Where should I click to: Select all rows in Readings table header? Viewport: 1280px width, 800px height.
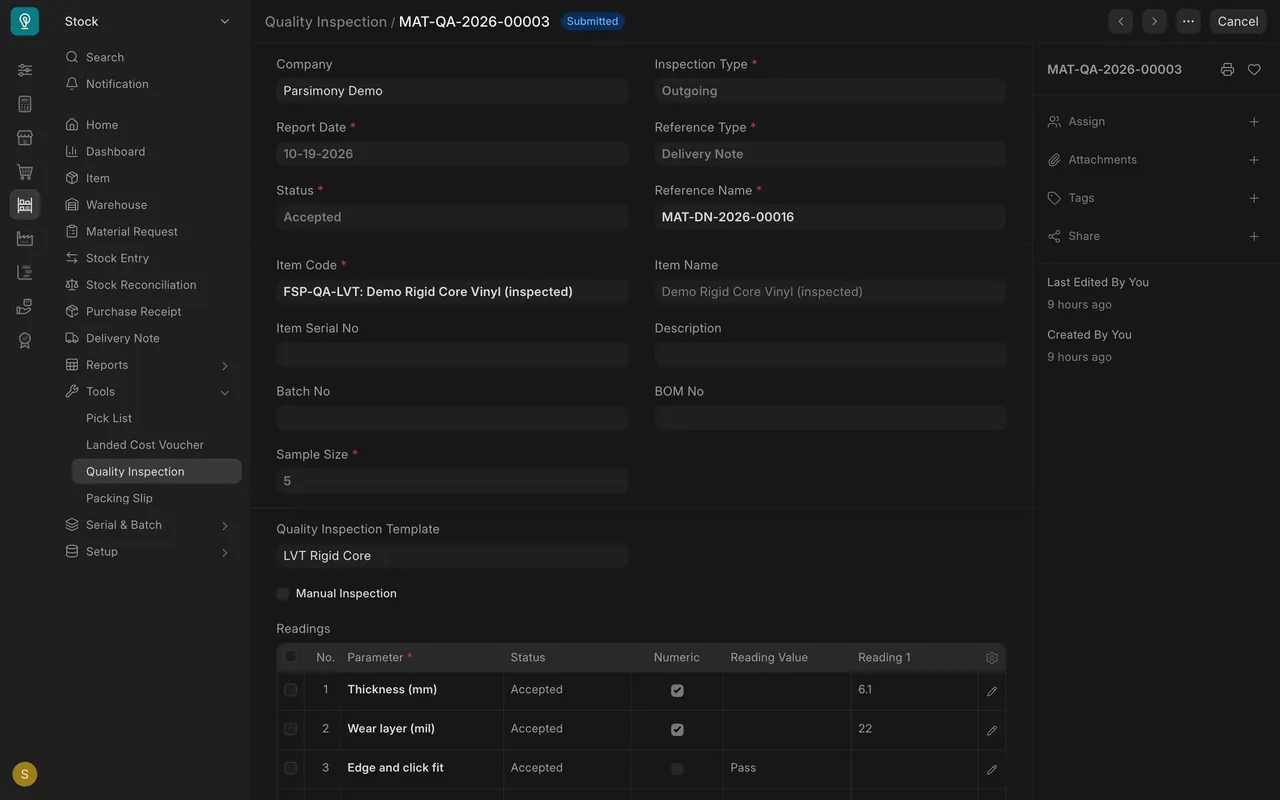point(291,656)
